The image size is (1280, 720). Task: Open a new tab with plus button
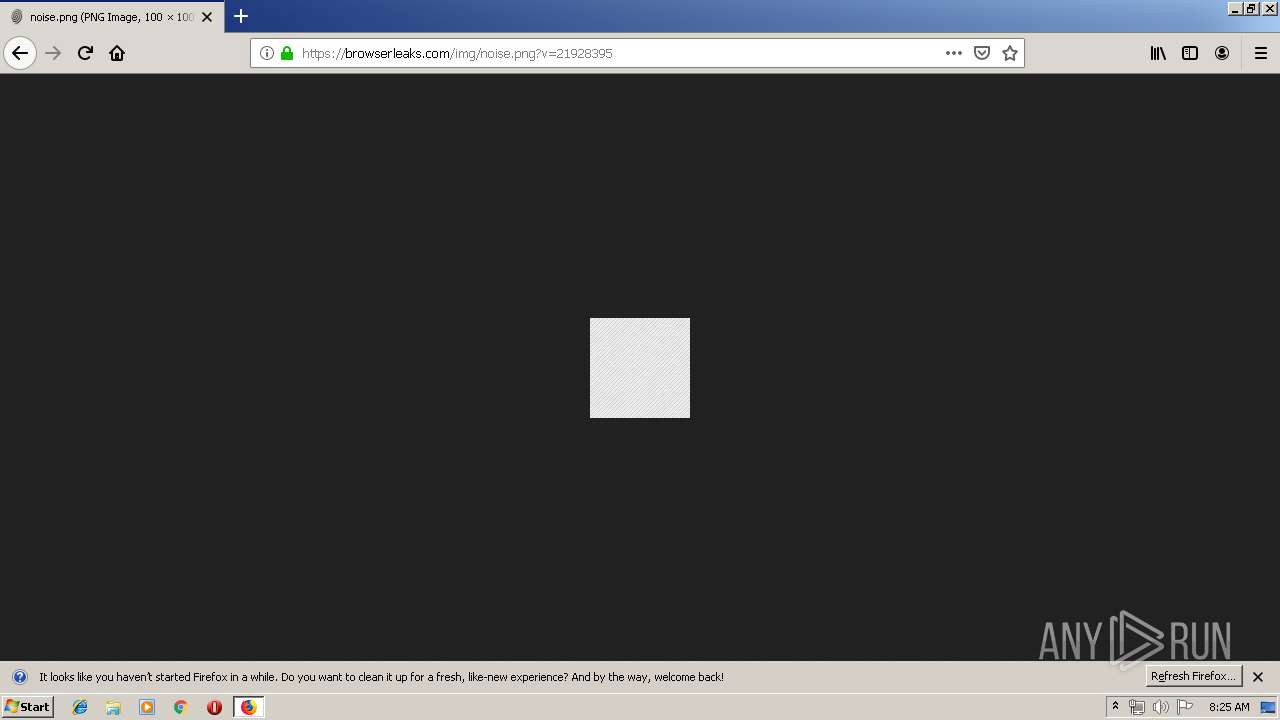click(241, 16)
